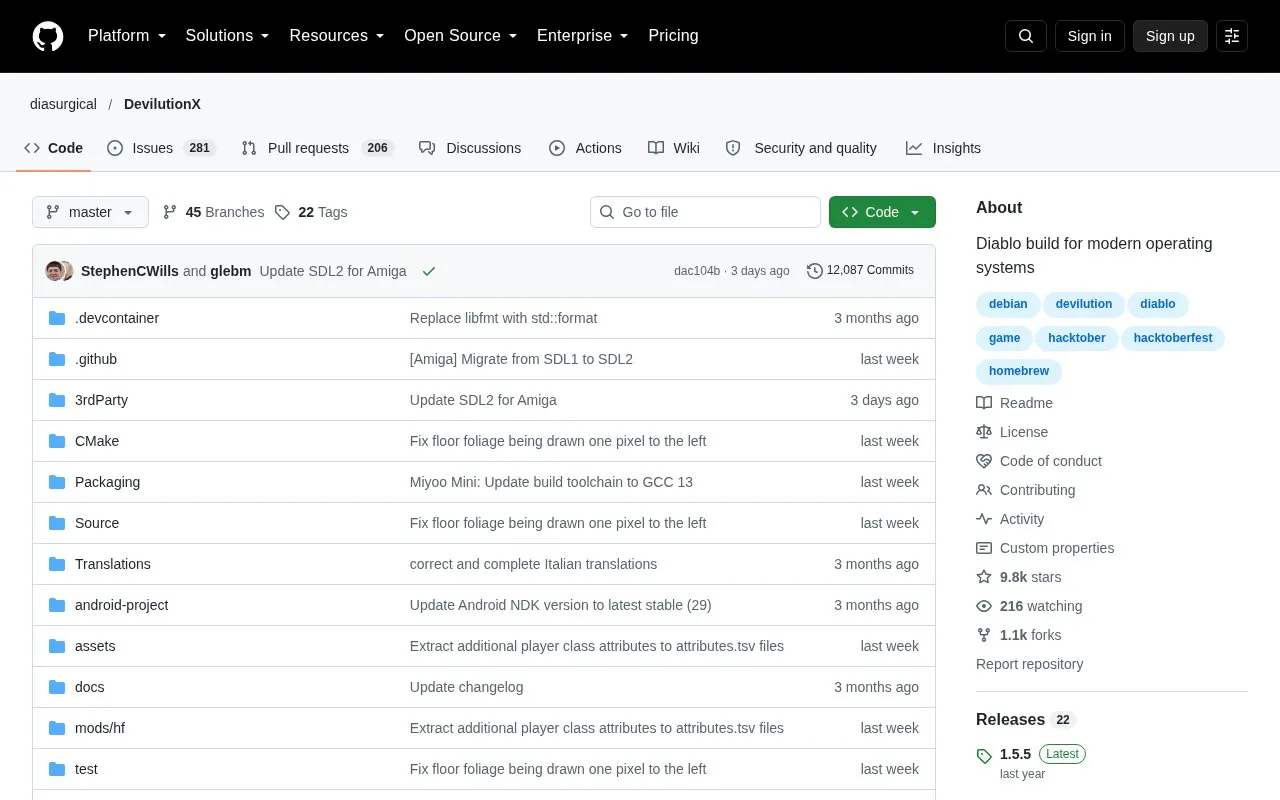The image size is (1280, 800).
Task: Open the android-project folder
Action: tap(121, 605)
